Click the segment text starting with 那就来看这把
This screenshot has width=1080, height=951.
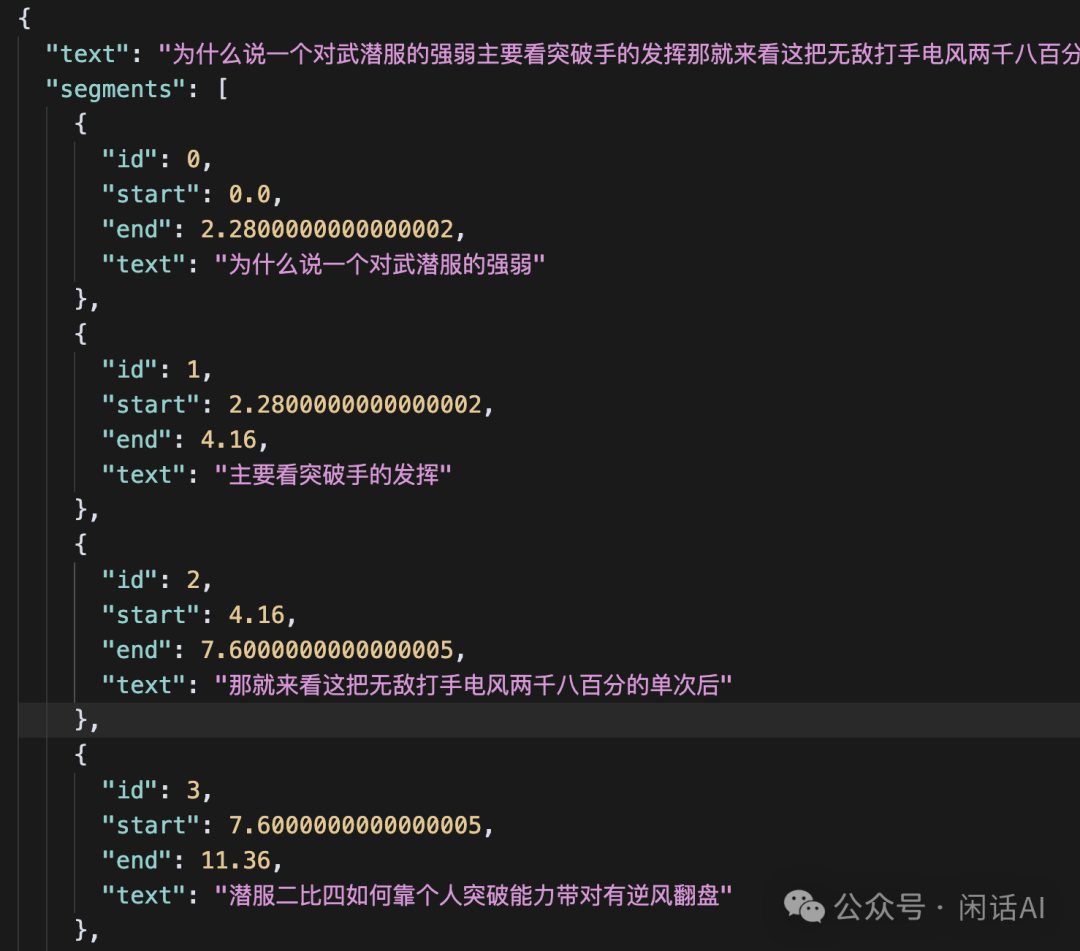point(474,685)
